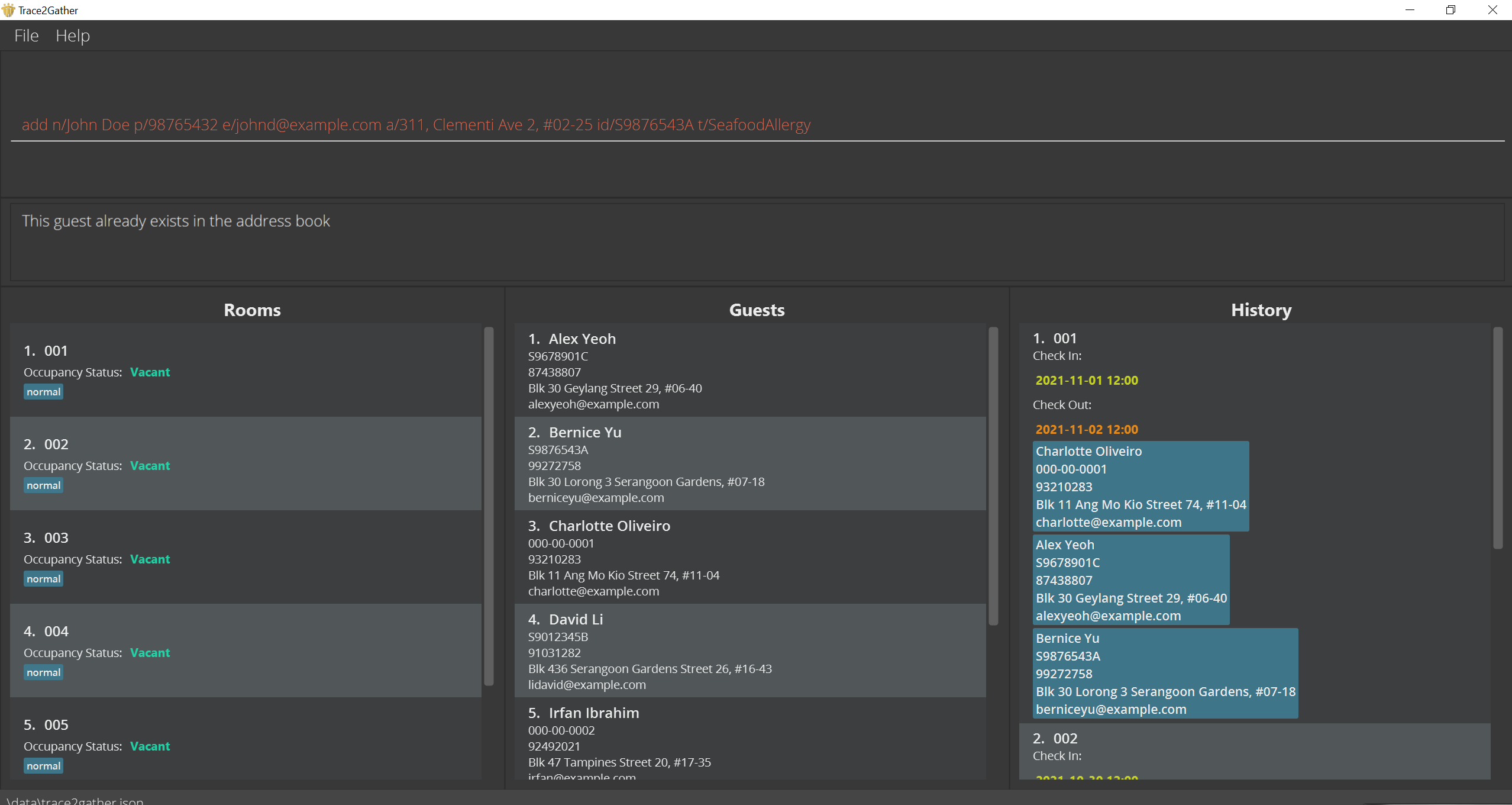Open the File menu
The width and height of the screenshot is (1512, 805).
[x=26, y=36]
